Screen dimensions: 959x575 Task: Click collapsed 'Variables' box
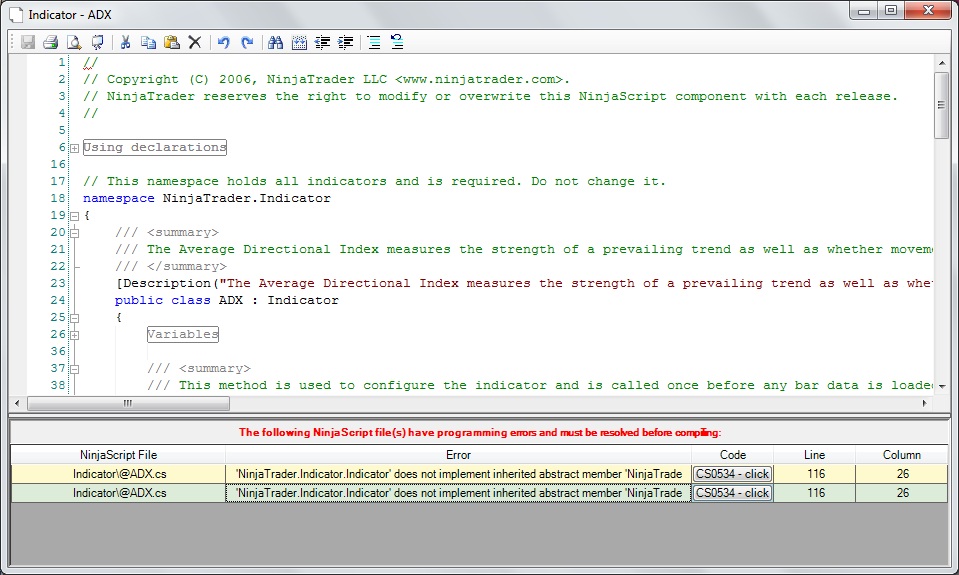point(182,335)
